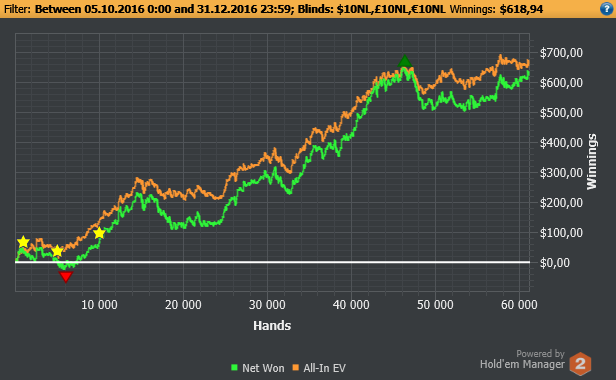The width and height of the screenshot is (616, 380).
Task: Click the $0,00 axis label
Action: point(554,263)
